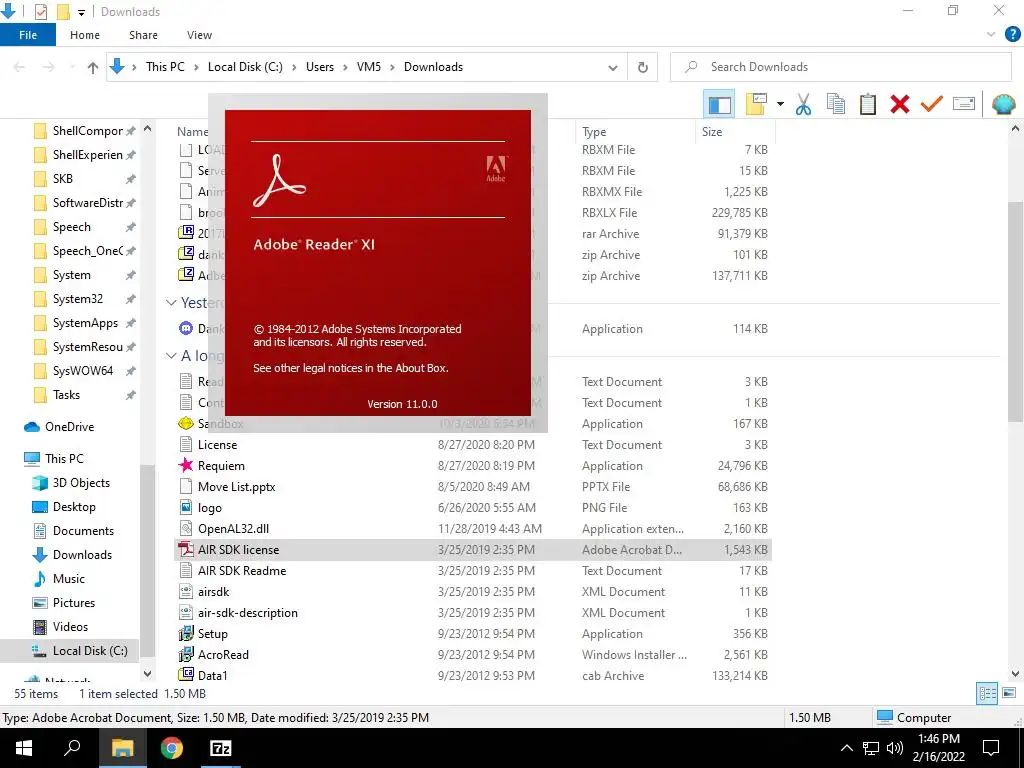
Task: Click the Copy pages icon in toolbar
Action: (x=836, y=104)
